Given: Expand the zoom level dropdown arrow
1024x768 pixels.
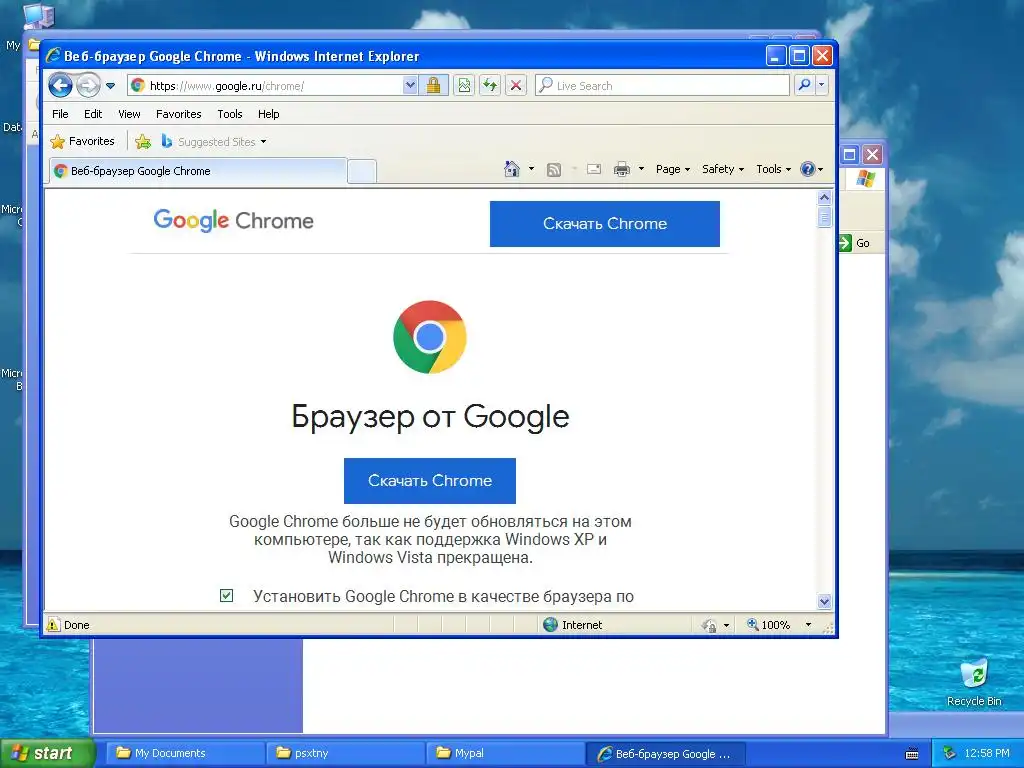Looking at the screenshot, I should pos(808,625).
